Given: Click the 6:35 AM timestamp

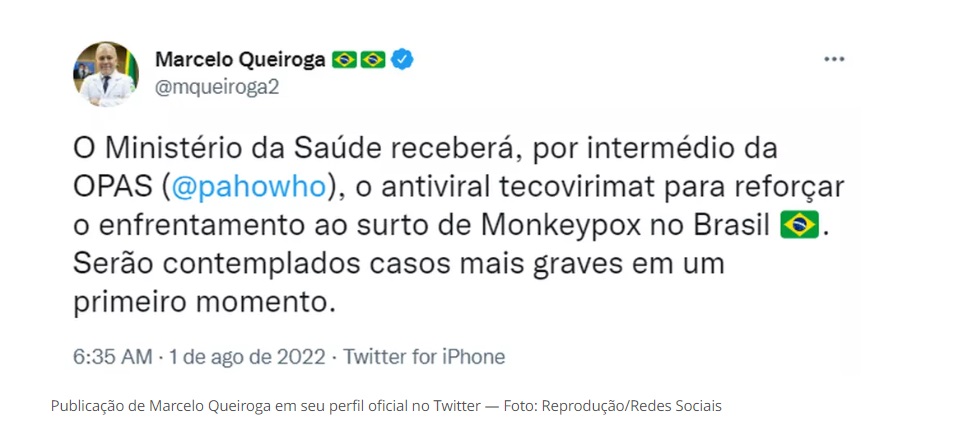Looking at the screenshot, I should [x=113, y=357].
